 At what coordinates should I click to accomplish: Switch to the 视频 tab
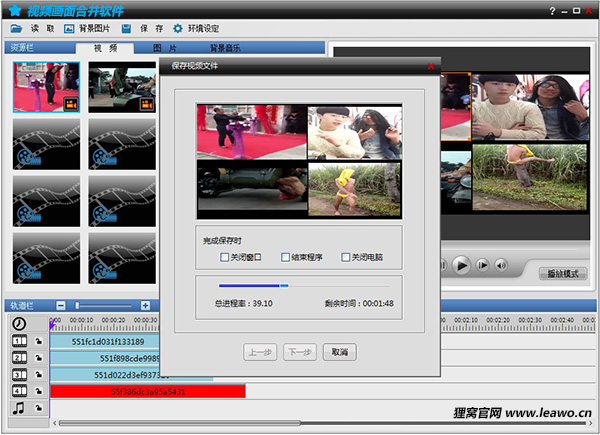(105, 48)
